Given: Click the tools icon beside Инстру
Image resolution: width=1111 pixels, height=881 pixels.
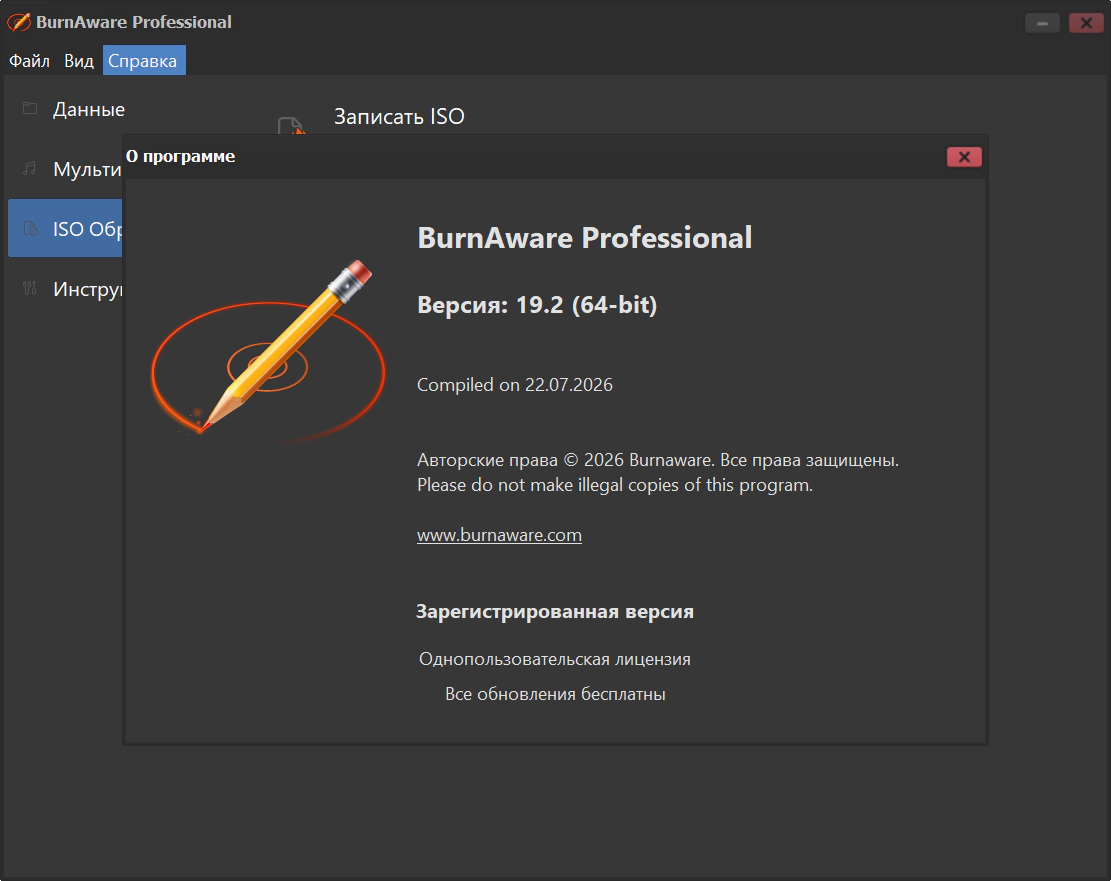Looking at the screenshot, I should point(30,288).
